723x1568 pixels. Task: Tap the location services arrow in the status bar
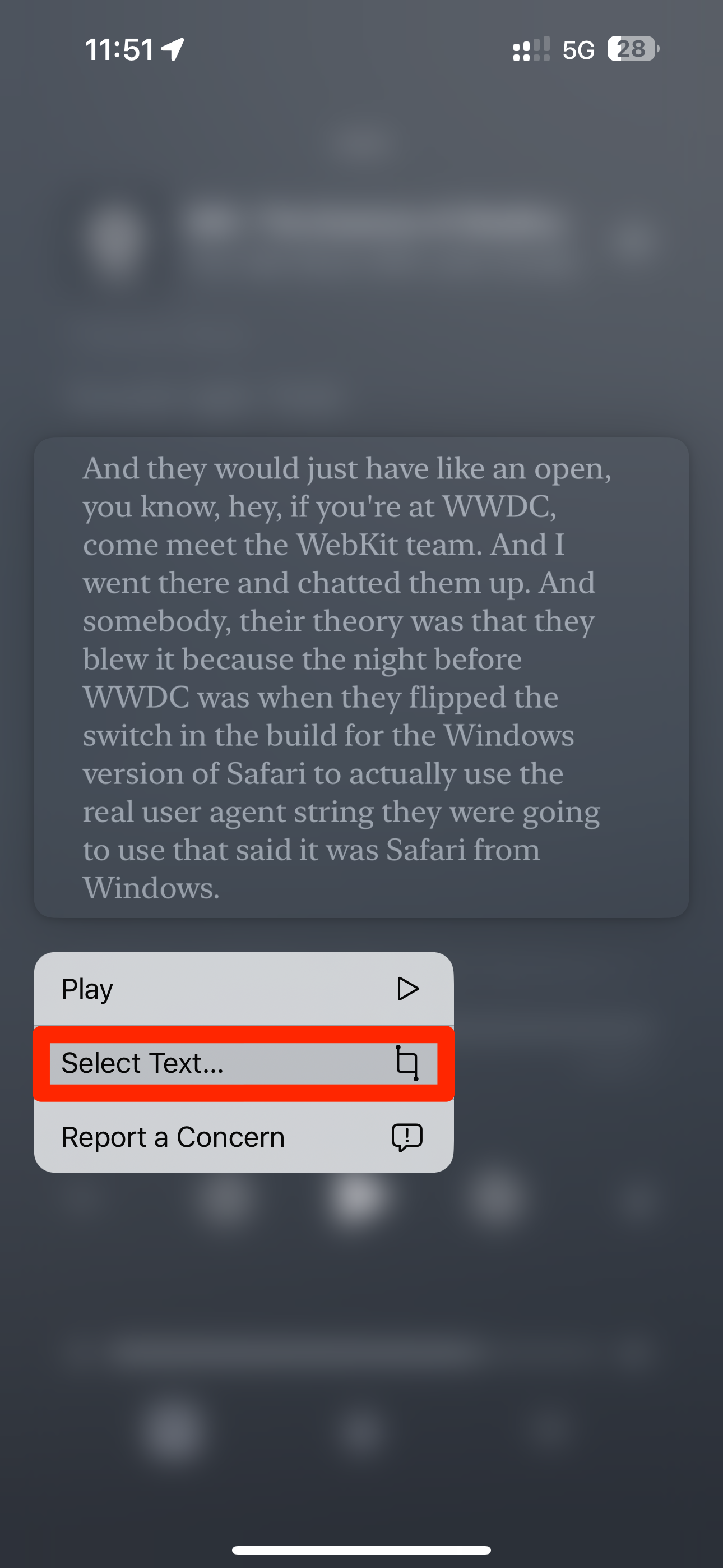pos(173,50)
